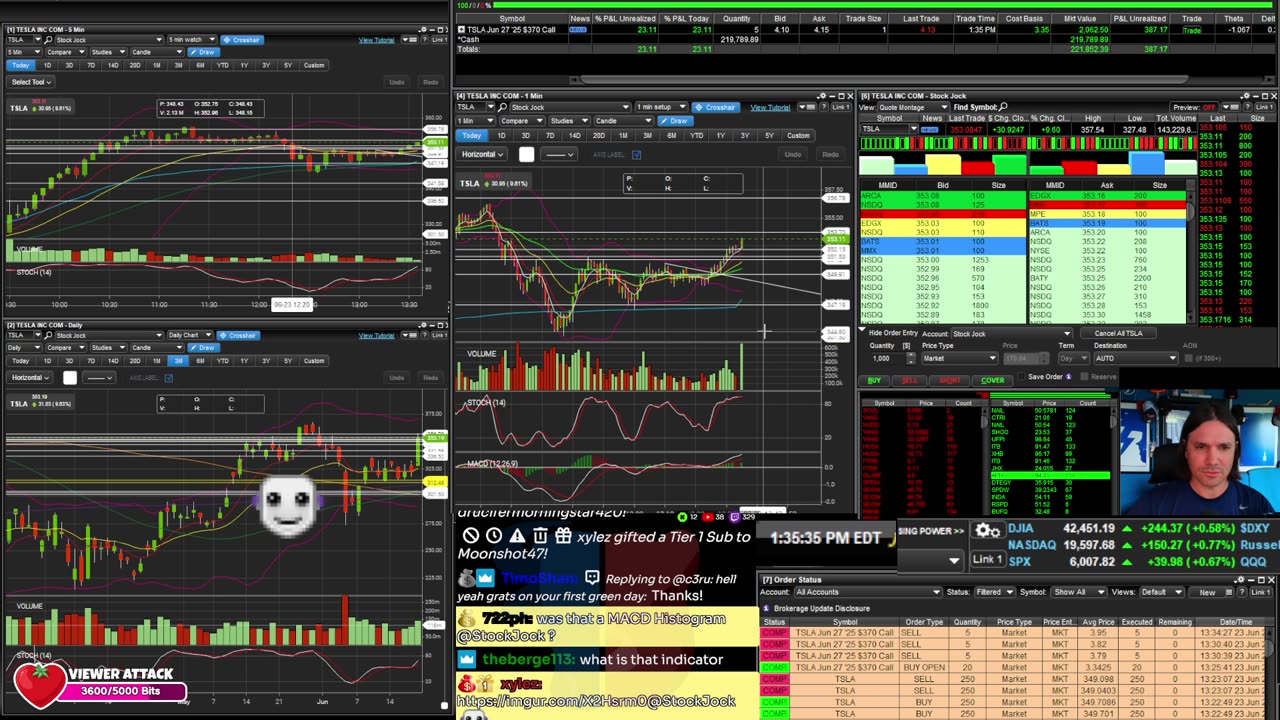Check the Reserve checkbox in order entry
Screen dimensions: 1280x720
pyautogui.click(x=1084, y=377)
